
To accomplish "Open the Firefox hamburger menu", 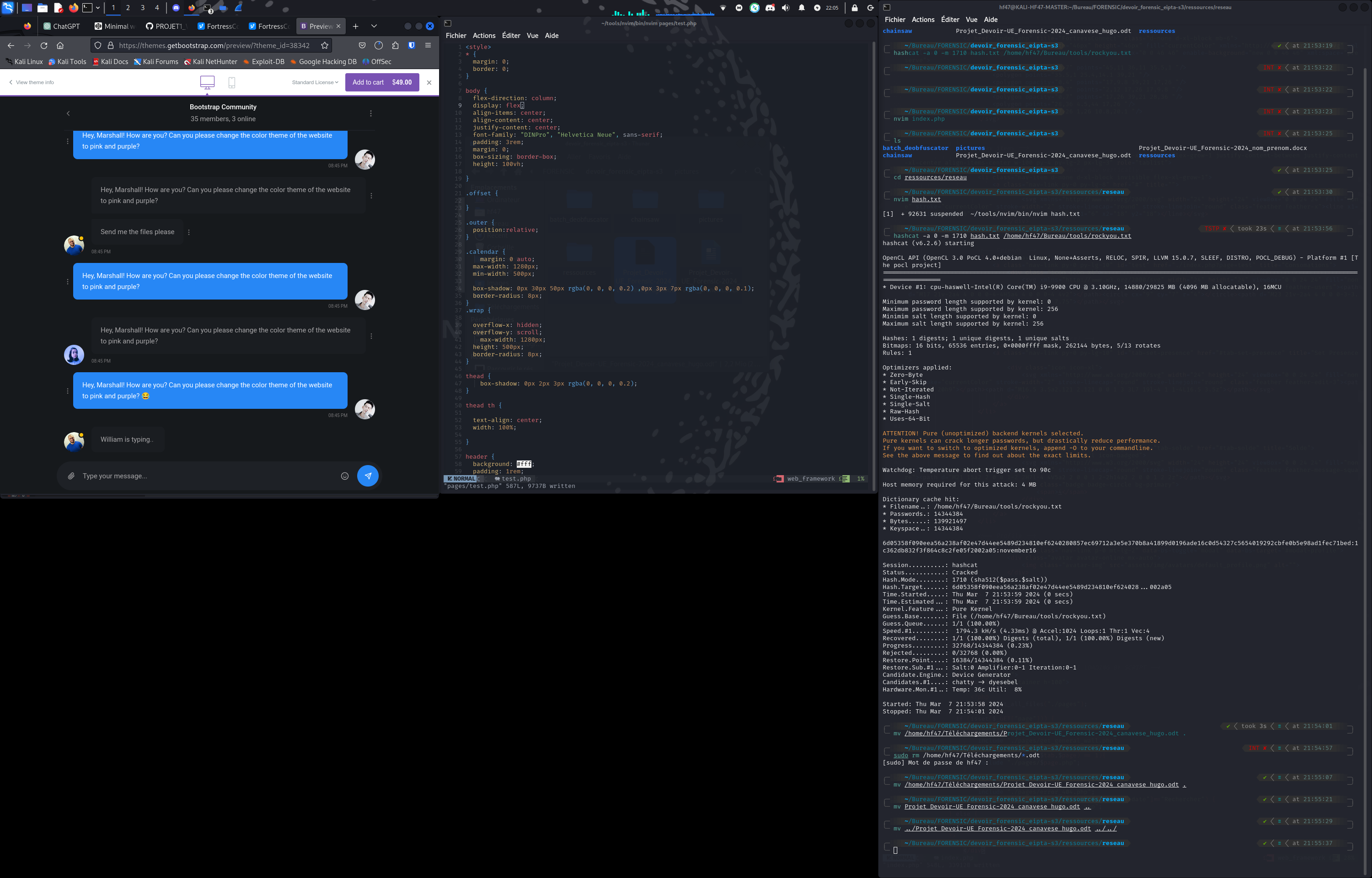I will pos(428,46).
